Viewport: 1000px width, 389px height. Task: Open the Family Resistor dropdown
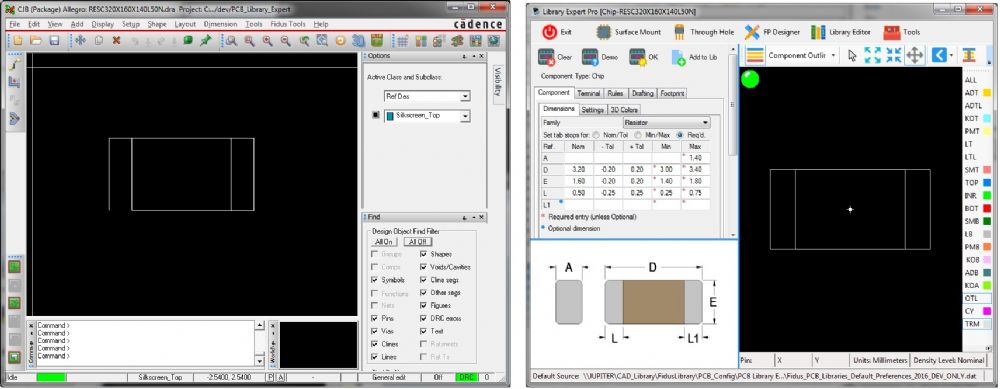[666, 122]
